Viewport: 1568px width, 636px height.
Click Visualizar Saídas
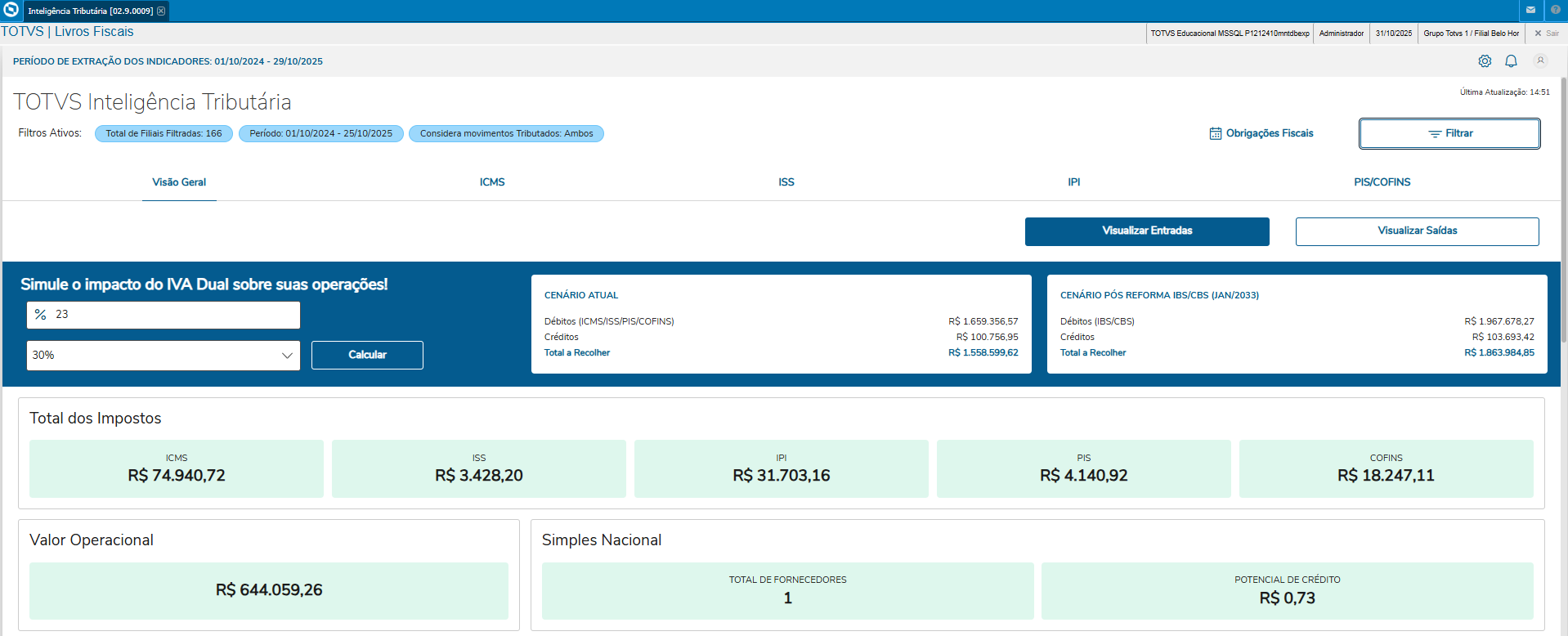[1418, 231]
